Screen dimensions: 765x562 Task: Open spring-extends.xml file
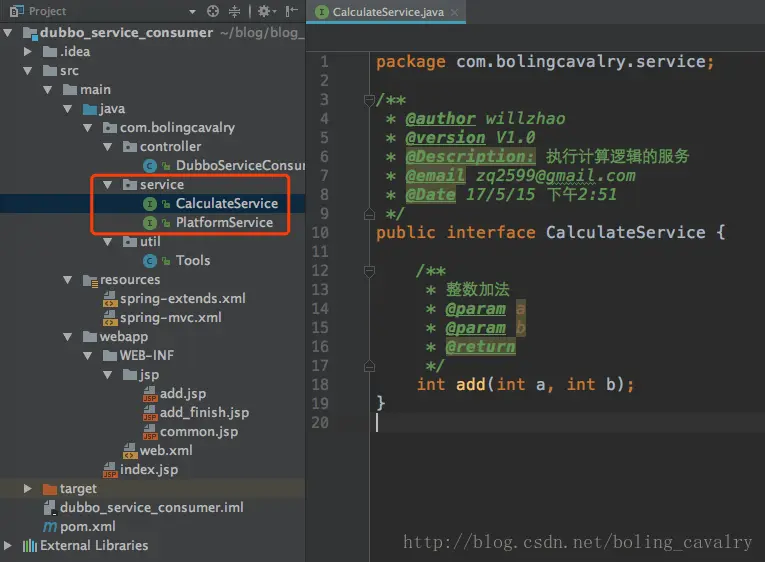[x=182, y=299]
